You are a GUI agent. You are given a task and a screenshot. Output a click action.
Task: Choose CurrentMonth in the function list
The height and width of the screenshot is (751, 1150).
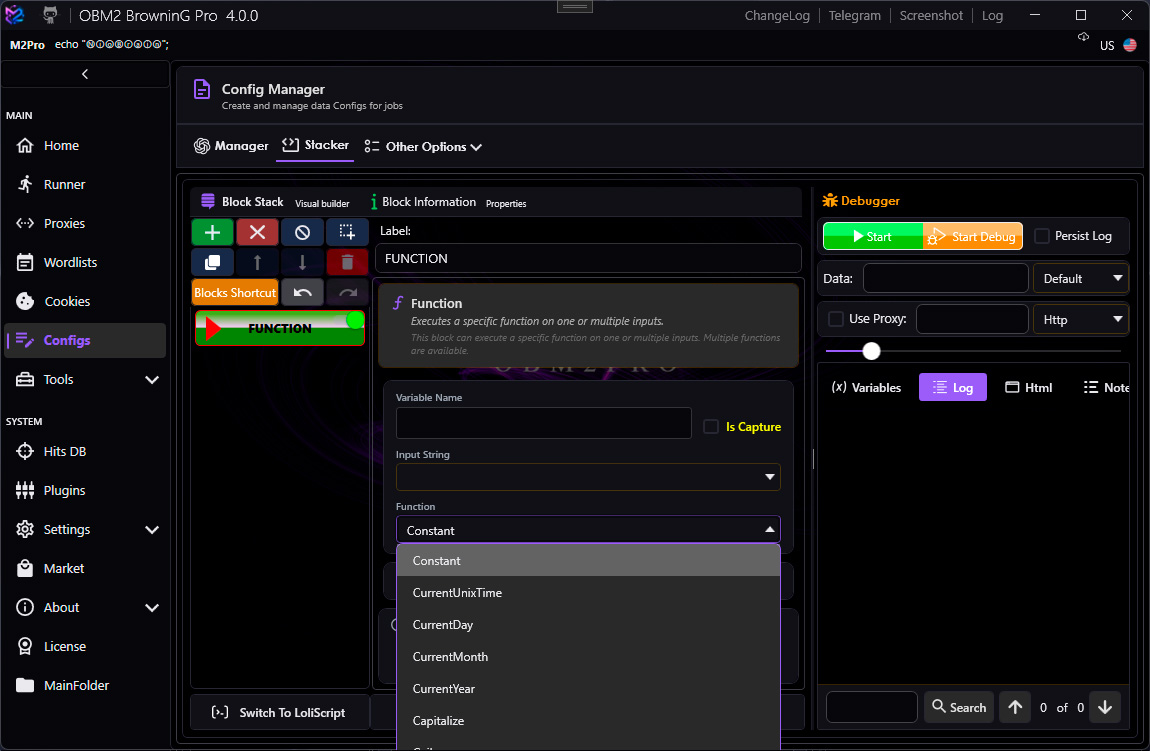pyautogui.click(x=588, y=656)
